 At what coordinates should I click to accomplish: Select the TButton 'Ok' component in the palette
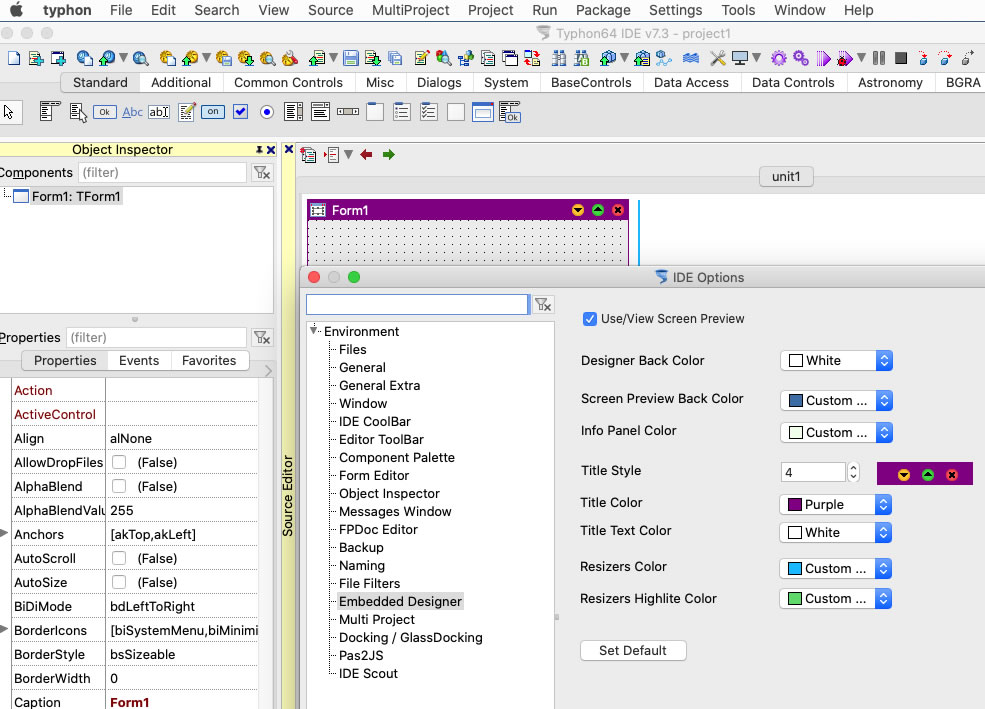click(104, 112)
